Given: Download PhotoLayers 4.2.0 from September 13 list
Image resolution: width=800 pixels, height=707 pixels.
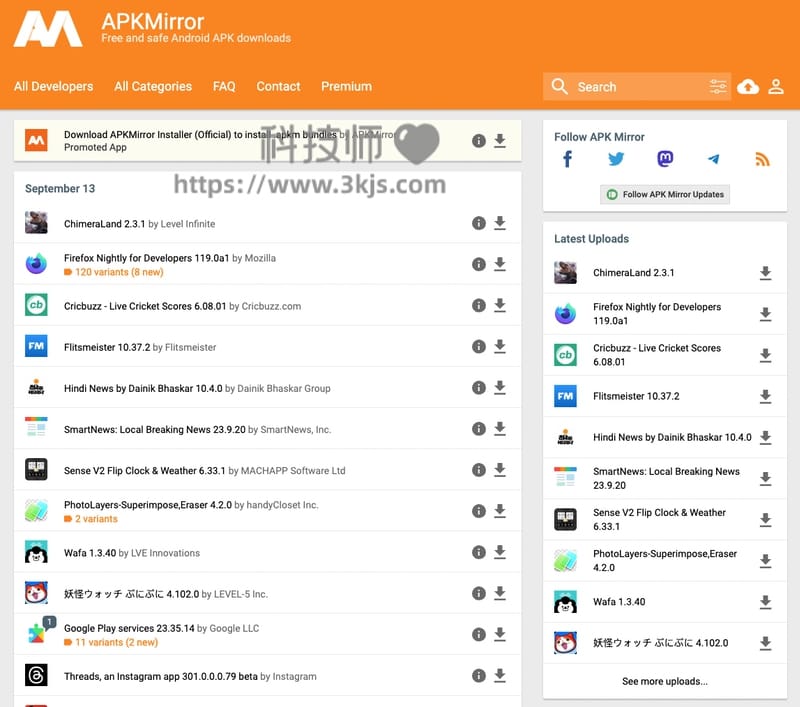Looking at the screenshot, I should click(x=500, y=511).
